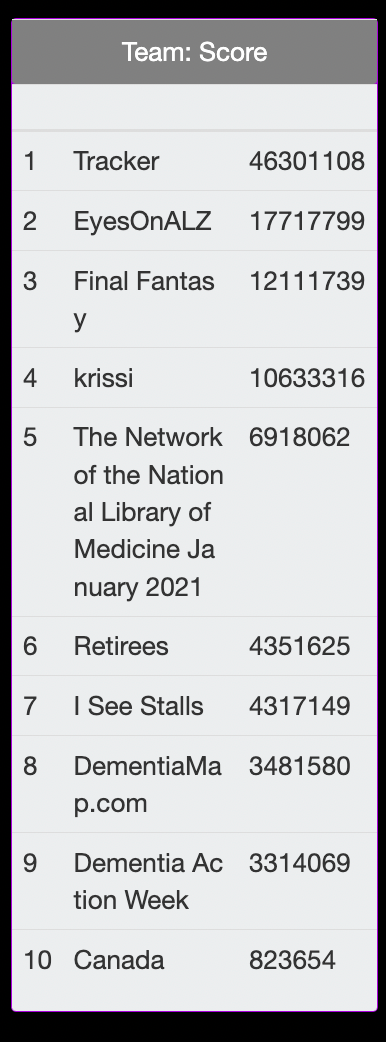
Task: Click krissi's score 10633316
Action: (x=307, y=377)
